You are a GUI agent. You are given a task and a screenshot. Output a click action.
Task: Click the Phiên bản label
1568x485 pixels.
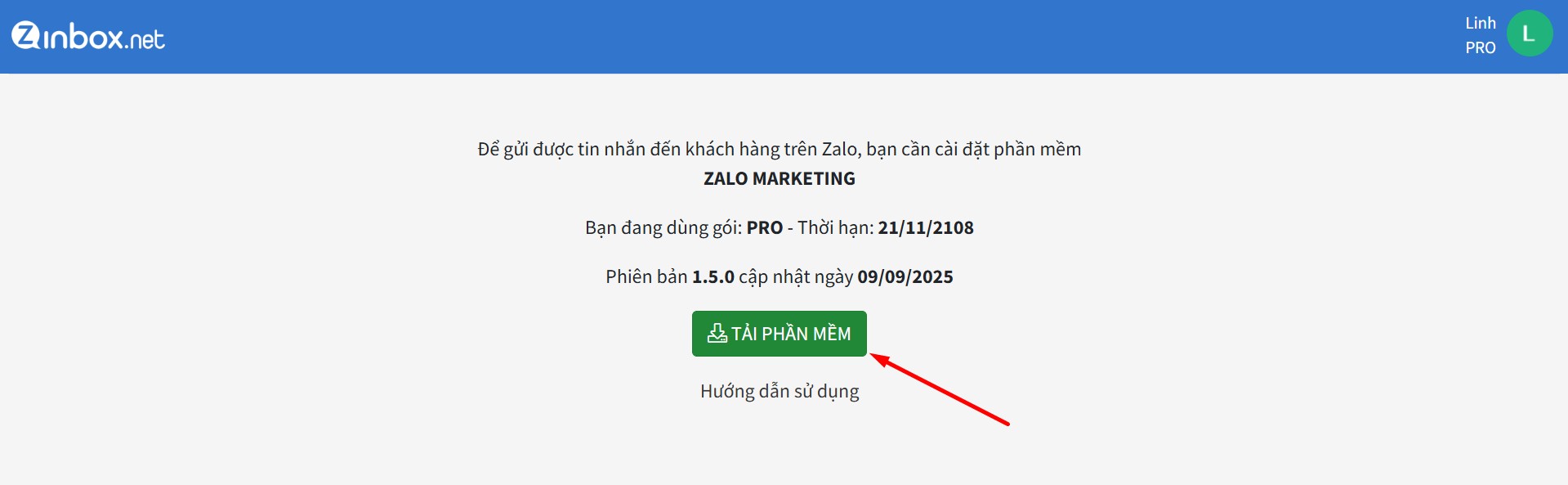coord(646,276)
